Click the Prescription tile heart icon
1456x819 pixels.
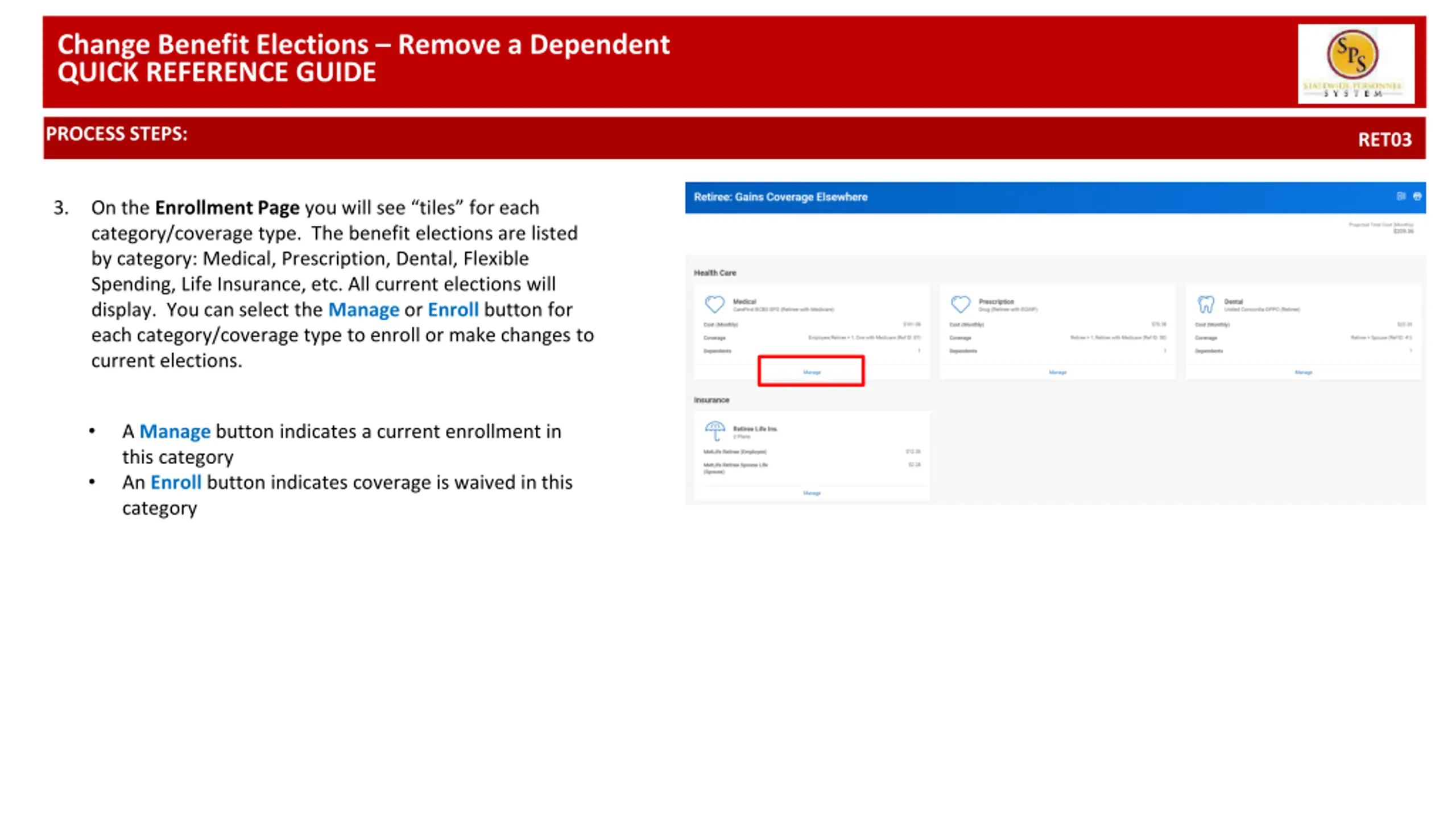coord(960,304)
